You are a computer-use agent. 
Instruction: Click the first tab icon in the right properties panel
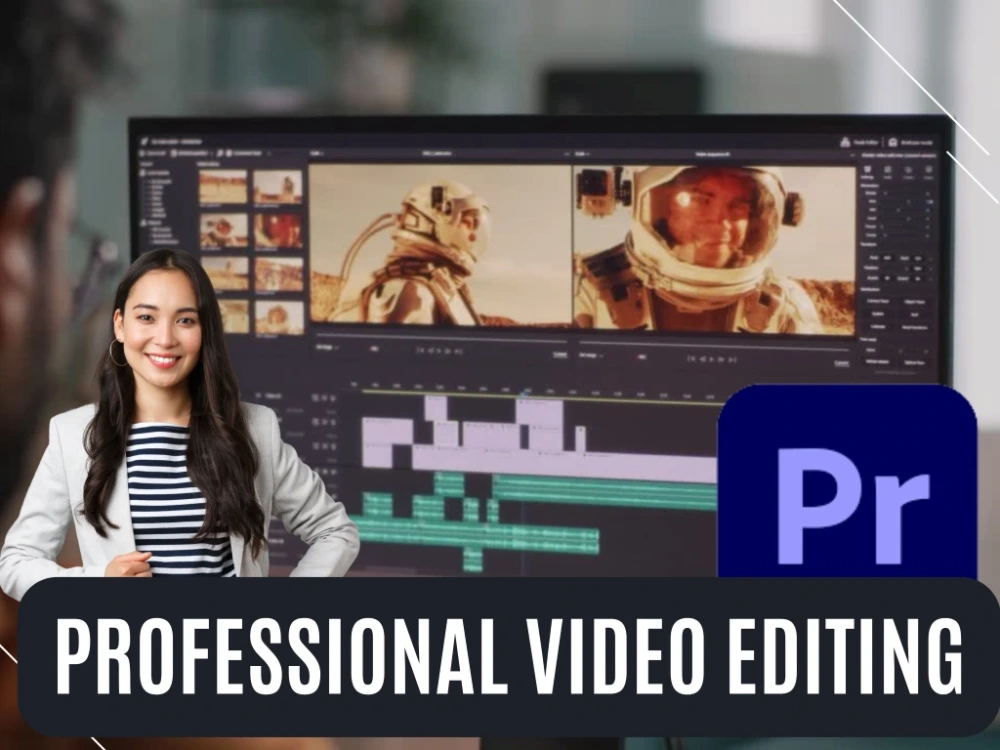click(x=867, y=170)
